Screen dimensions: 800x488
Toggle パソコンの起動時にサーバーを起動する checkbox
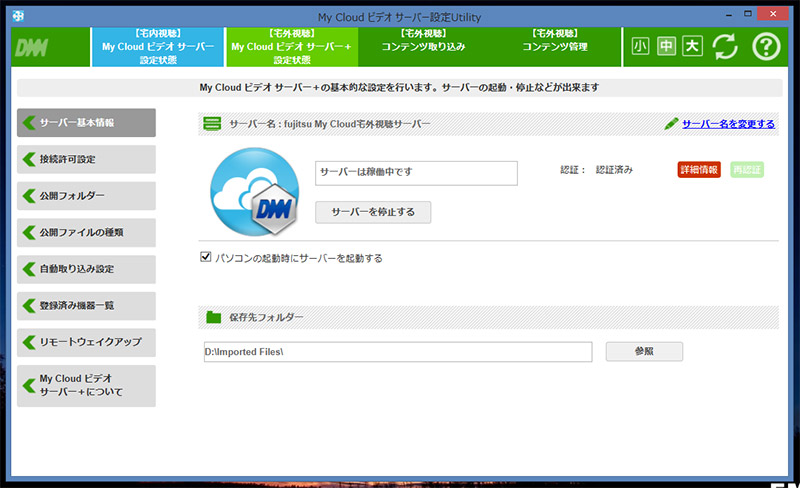click(x=206, y=257)
